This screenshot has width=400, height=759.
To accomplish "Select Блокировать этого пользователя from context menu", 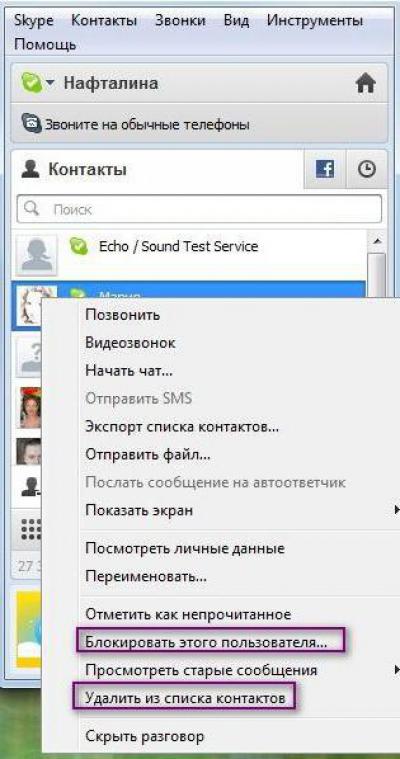I will click(x=206, y=642).
